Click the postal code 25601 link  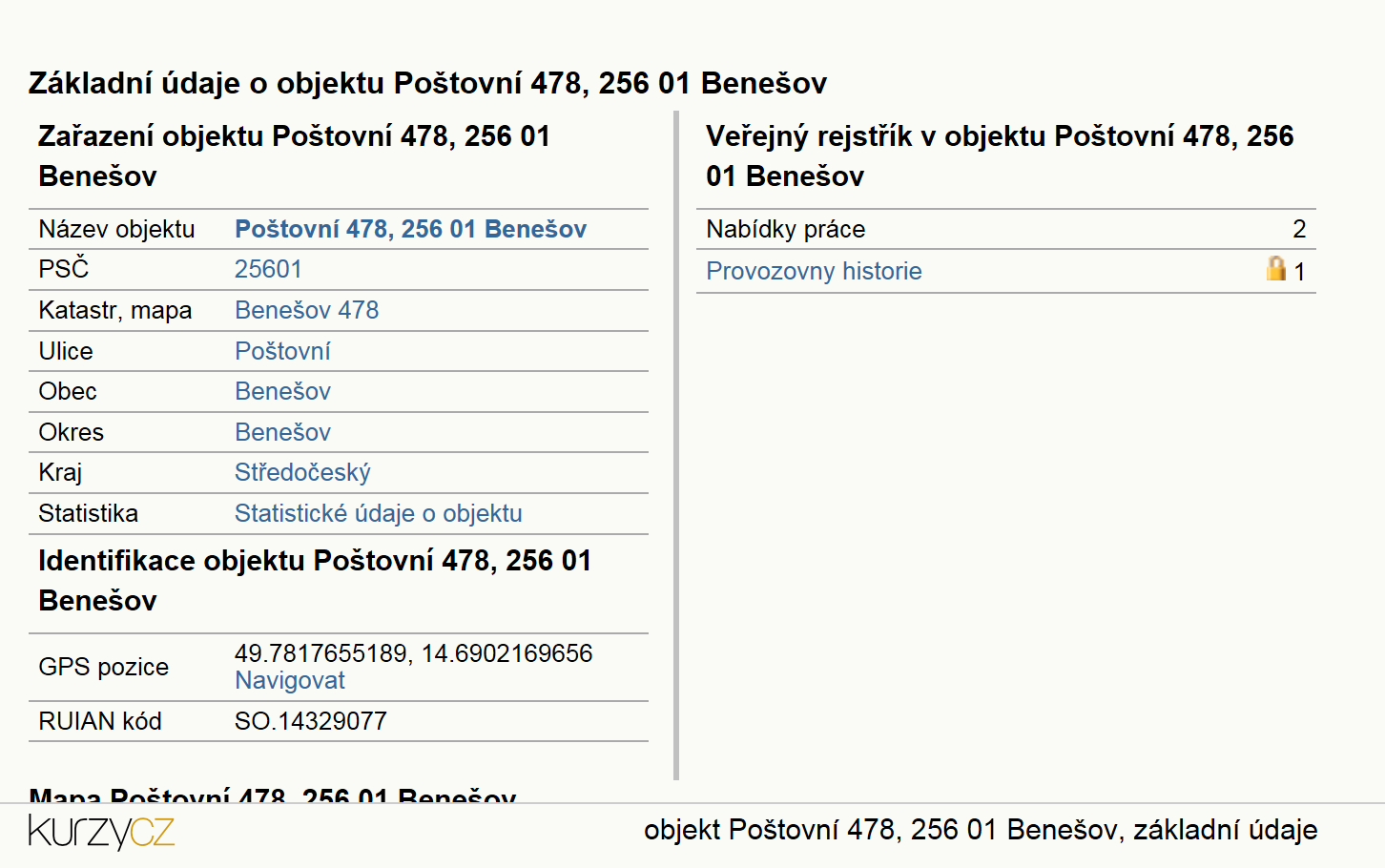[x=268, y=269]
